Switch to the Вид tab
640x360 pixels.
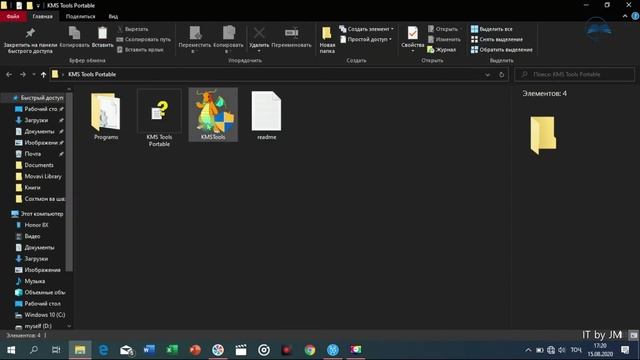113,16
